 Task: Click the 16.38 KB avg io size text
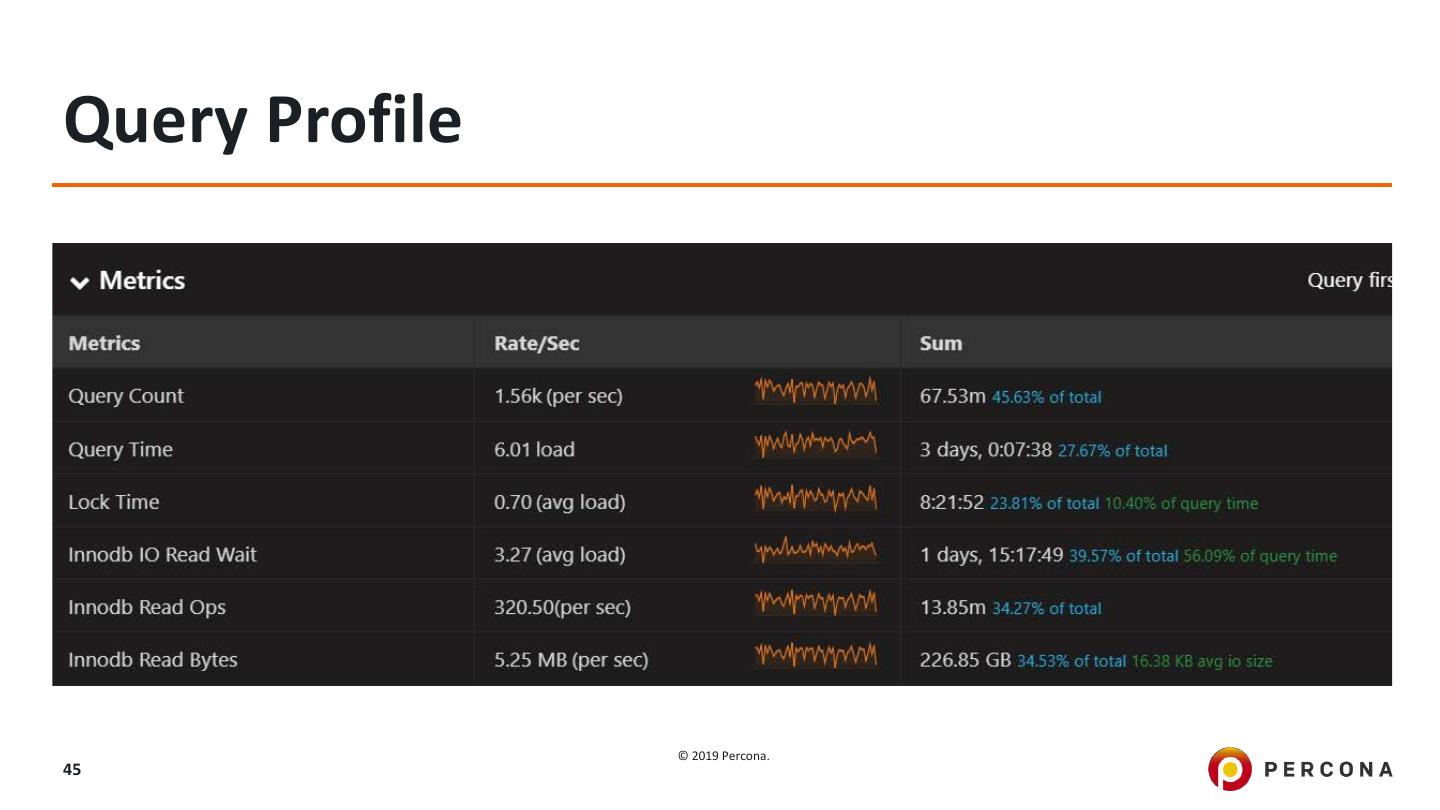click(1202, 661)
